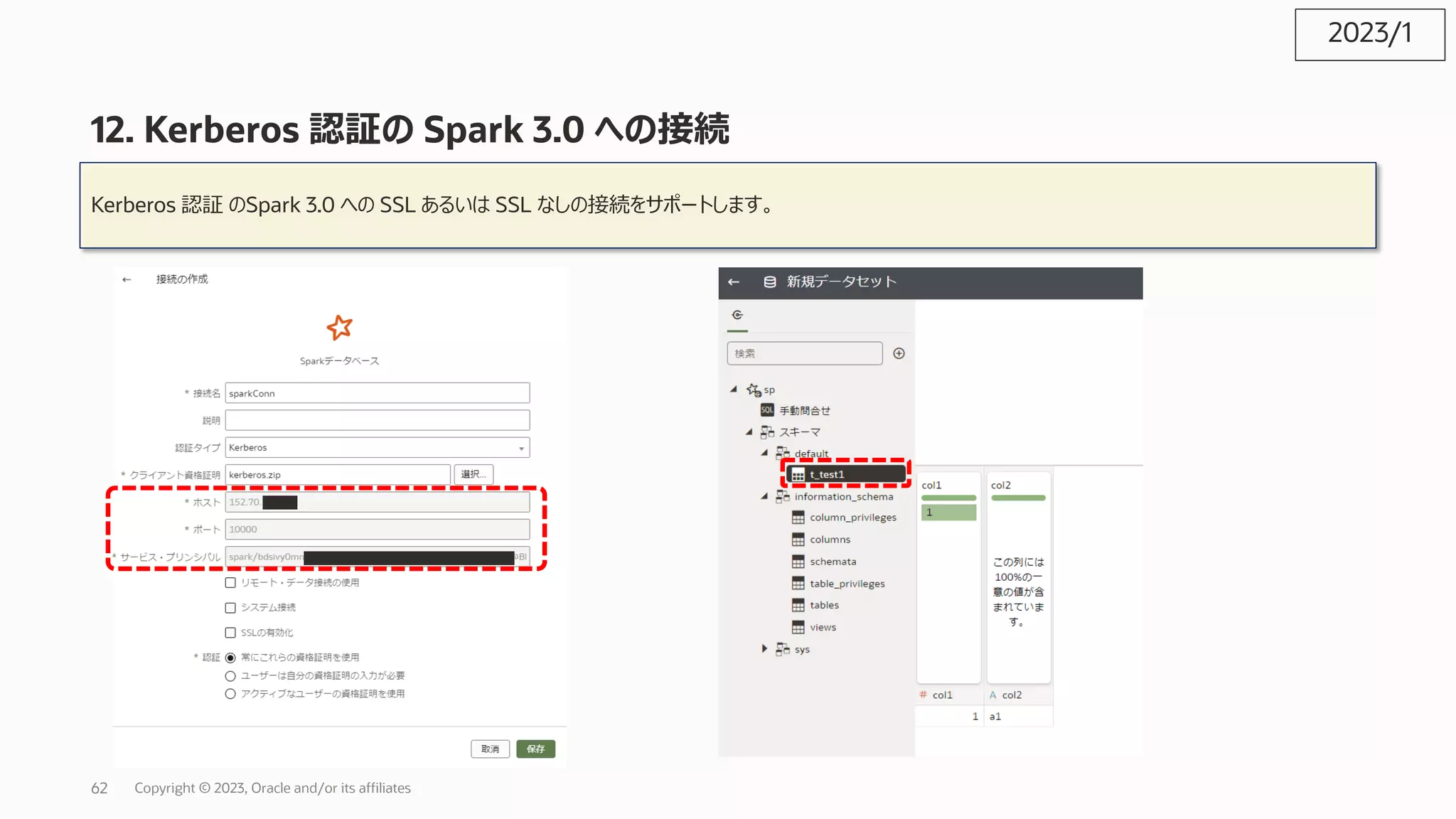
Task: Select ユーザーは自分の資格証明の入力が必要 radio
Action: coord(230,676)
